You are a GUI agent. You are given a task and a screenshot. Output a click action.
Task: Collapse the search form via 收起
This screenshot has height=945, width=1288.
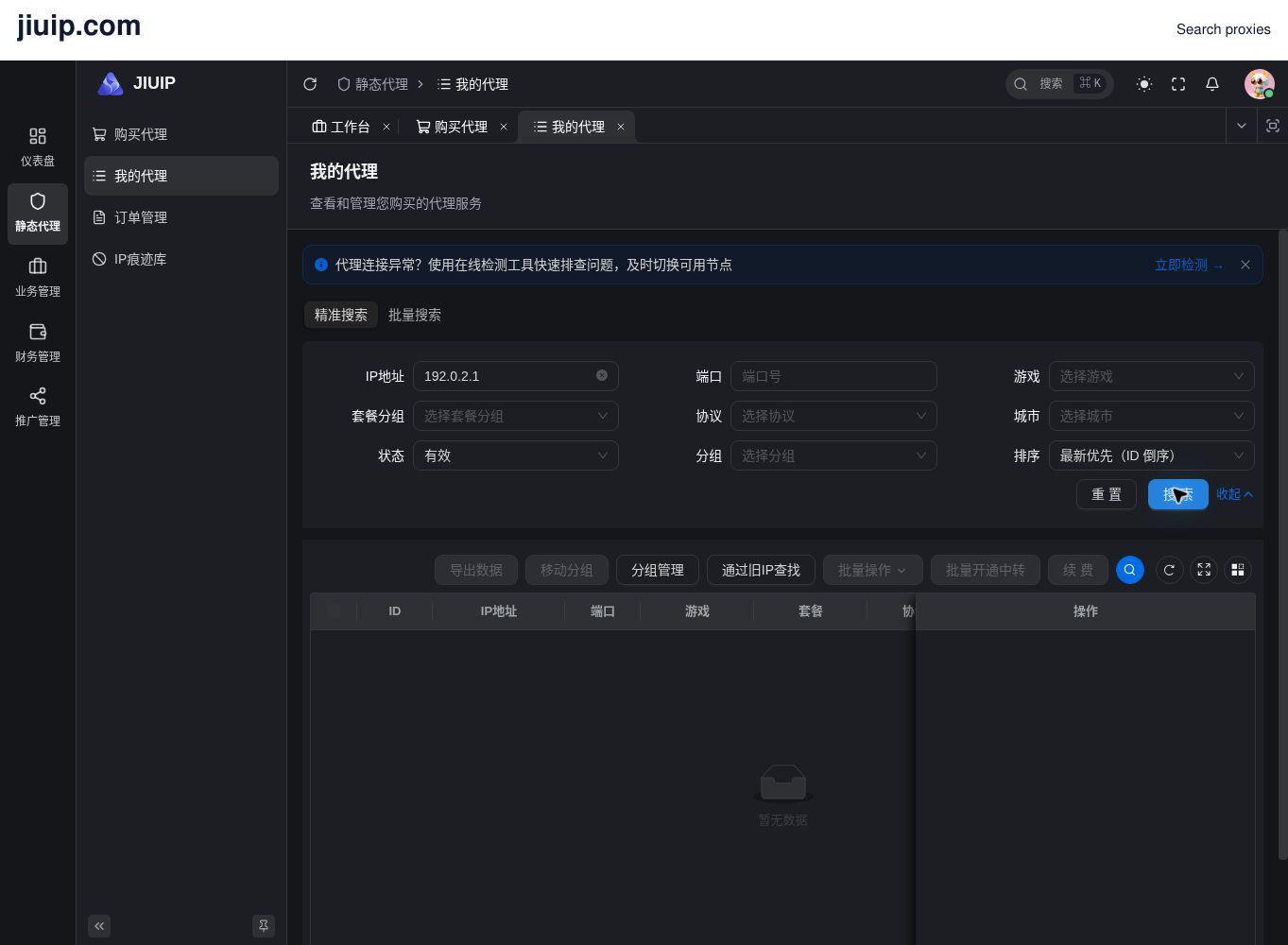[1234, 494]
